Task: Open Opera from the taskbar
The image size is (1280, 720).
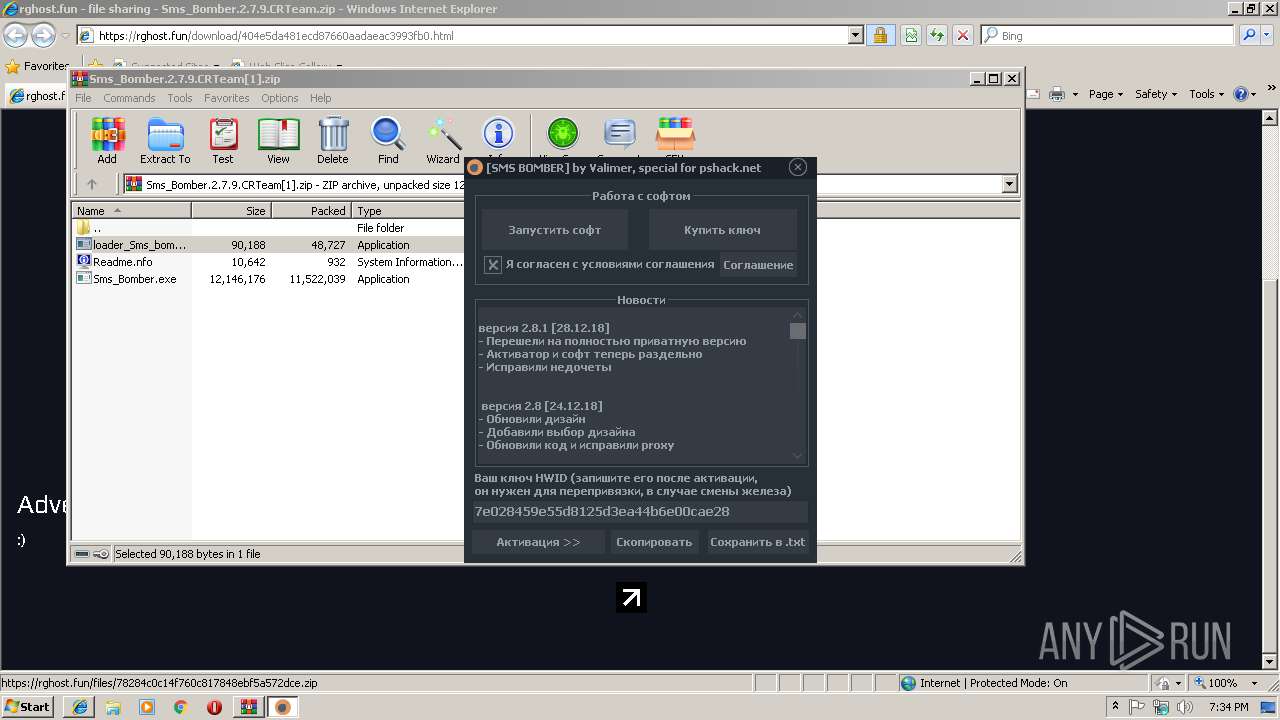Action: click(x=214, y=707)
